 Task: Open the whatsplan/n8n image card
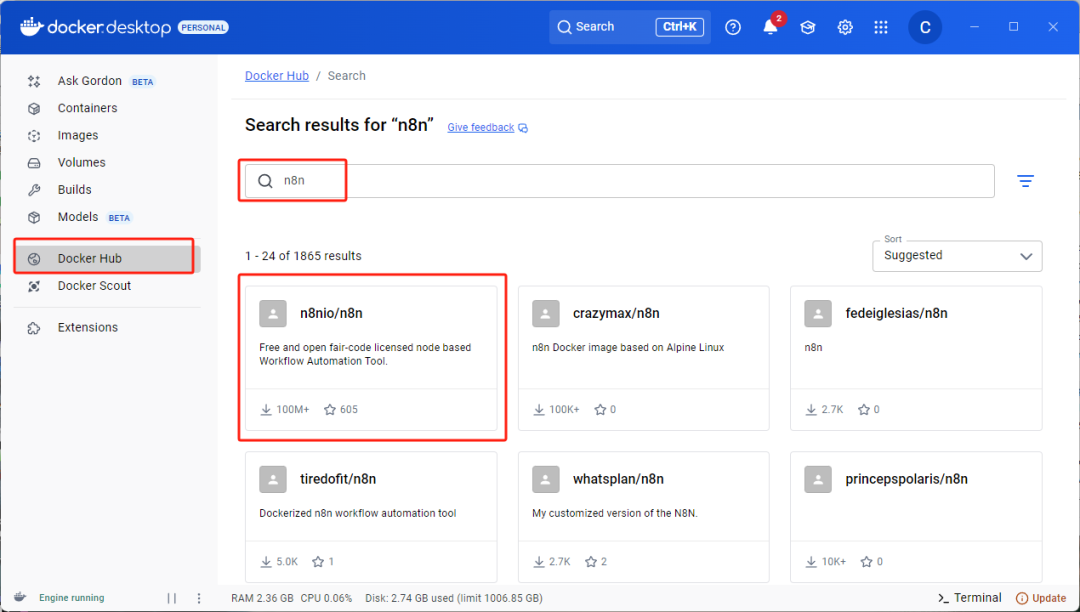coord(643,517)
